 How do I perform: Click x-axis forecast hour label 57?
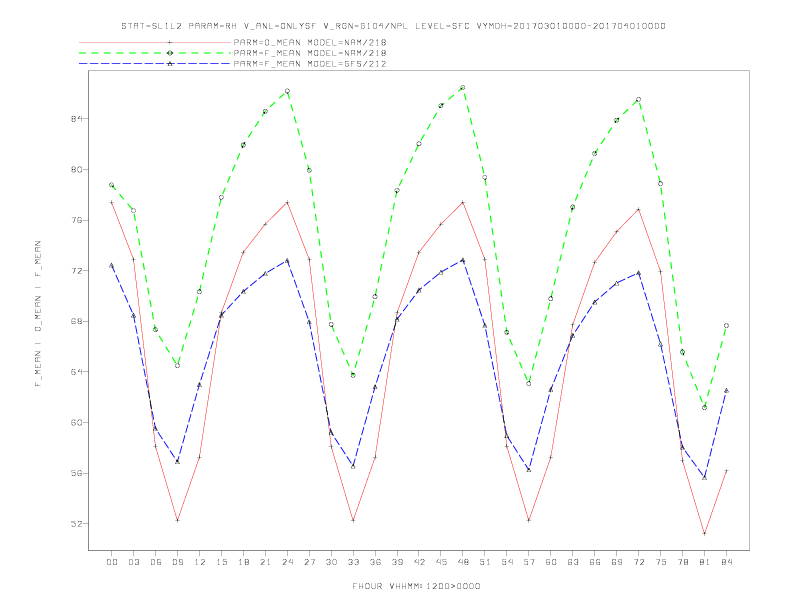[x=529, y=562]
